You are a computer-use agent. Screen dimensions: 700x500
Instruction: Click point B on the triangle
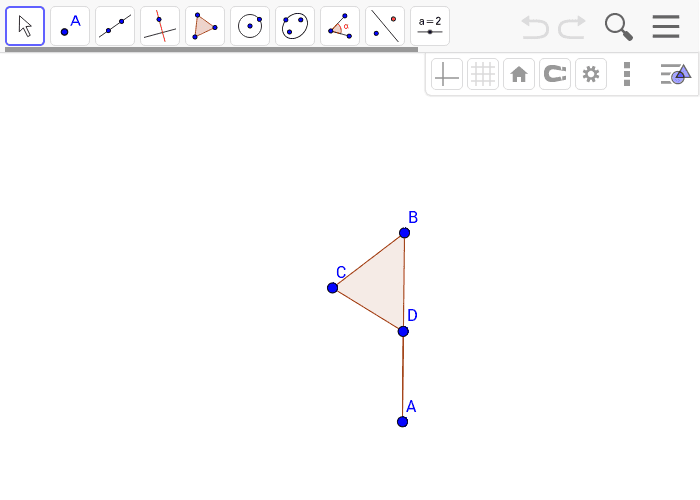404,233
